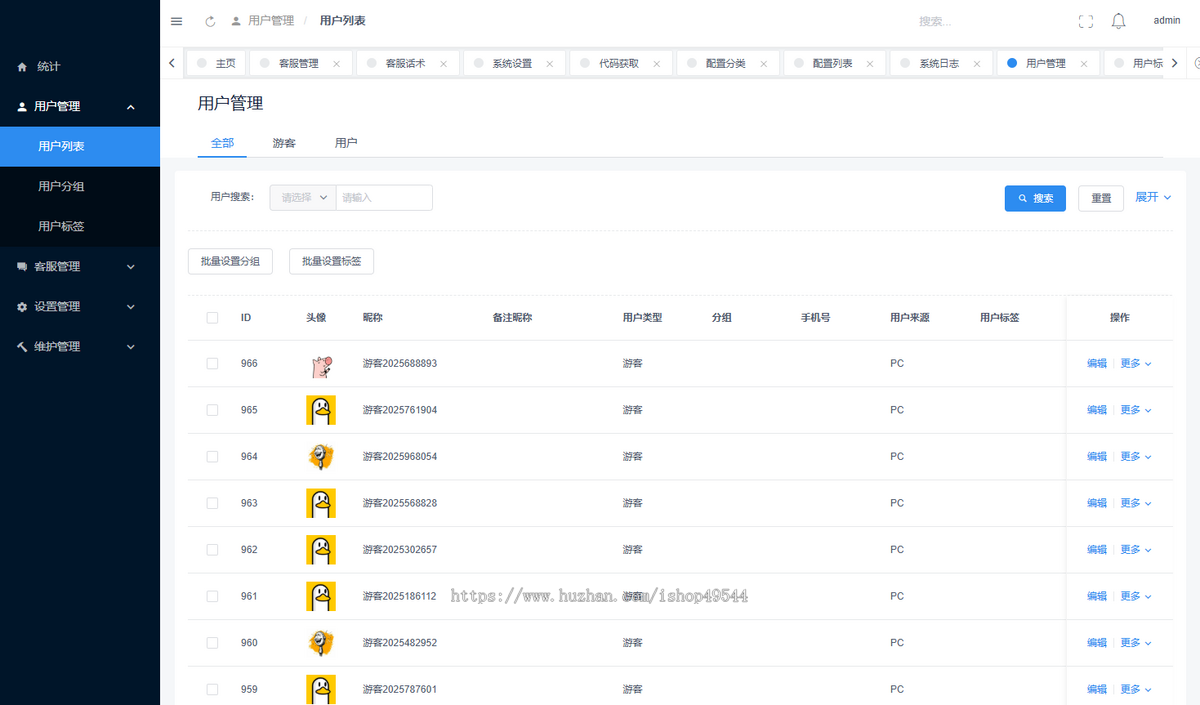1200x705 pixels.
Task: Open notifications bell icon
Action: click(x=1119, y=21)
